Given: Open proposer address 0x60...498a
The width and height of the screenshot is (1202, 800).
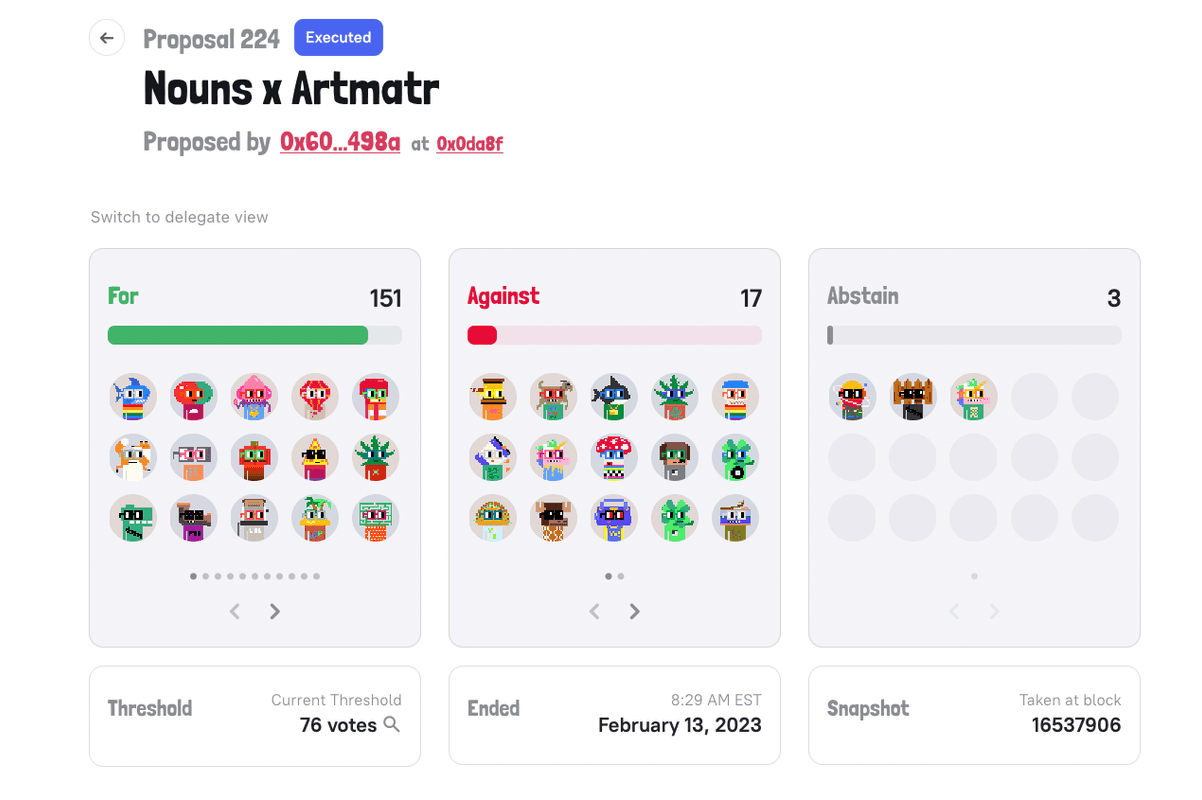Looking at the screenshot, I should pos(340,142).
